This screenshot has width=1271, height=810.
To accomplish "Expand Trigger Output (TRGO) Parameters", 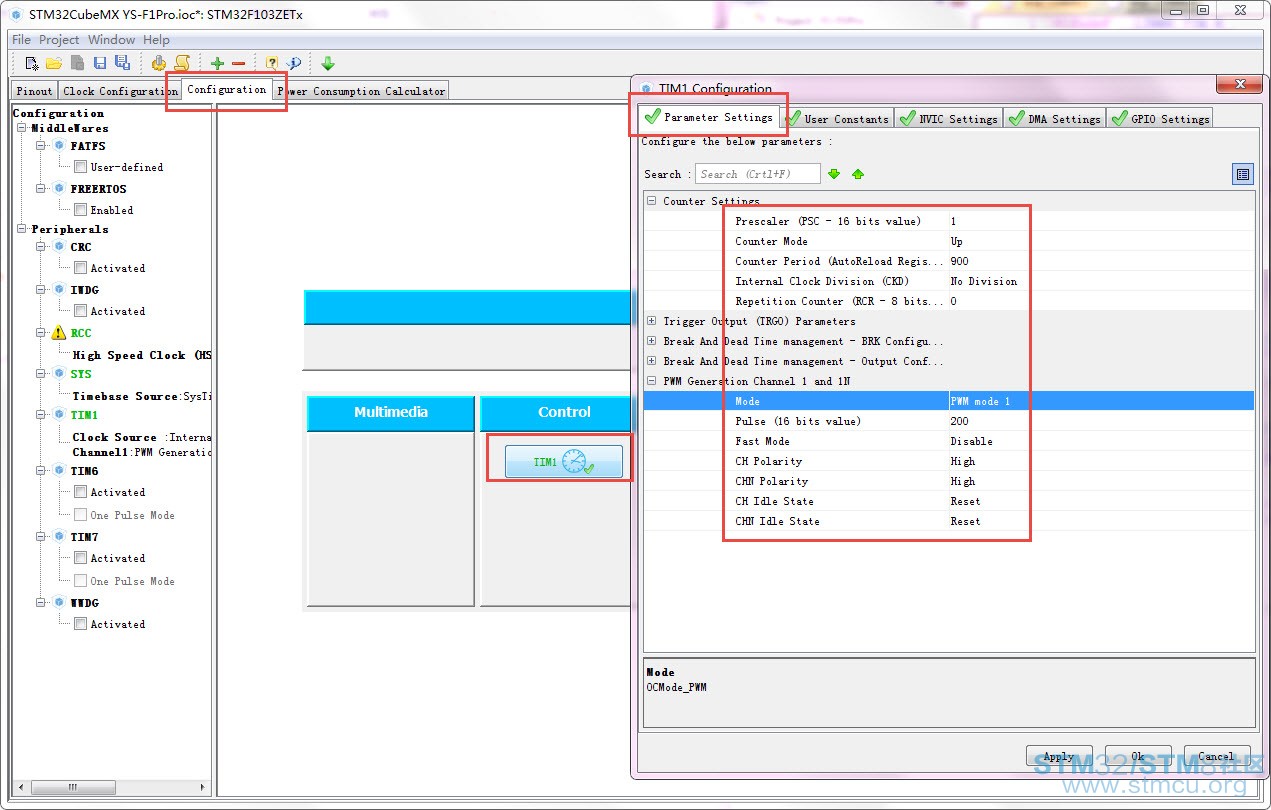I will tap(652, 321).
